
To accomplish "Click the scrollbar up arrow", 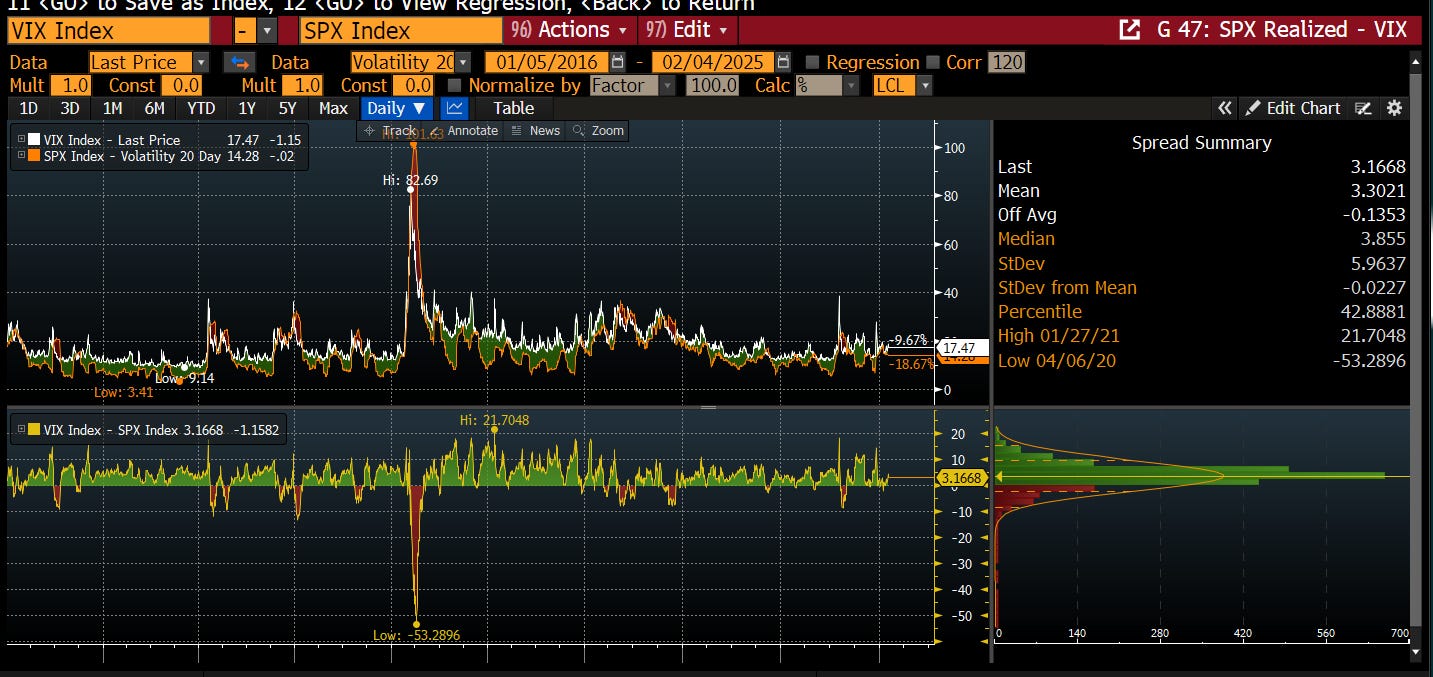I will [1415, 62].
